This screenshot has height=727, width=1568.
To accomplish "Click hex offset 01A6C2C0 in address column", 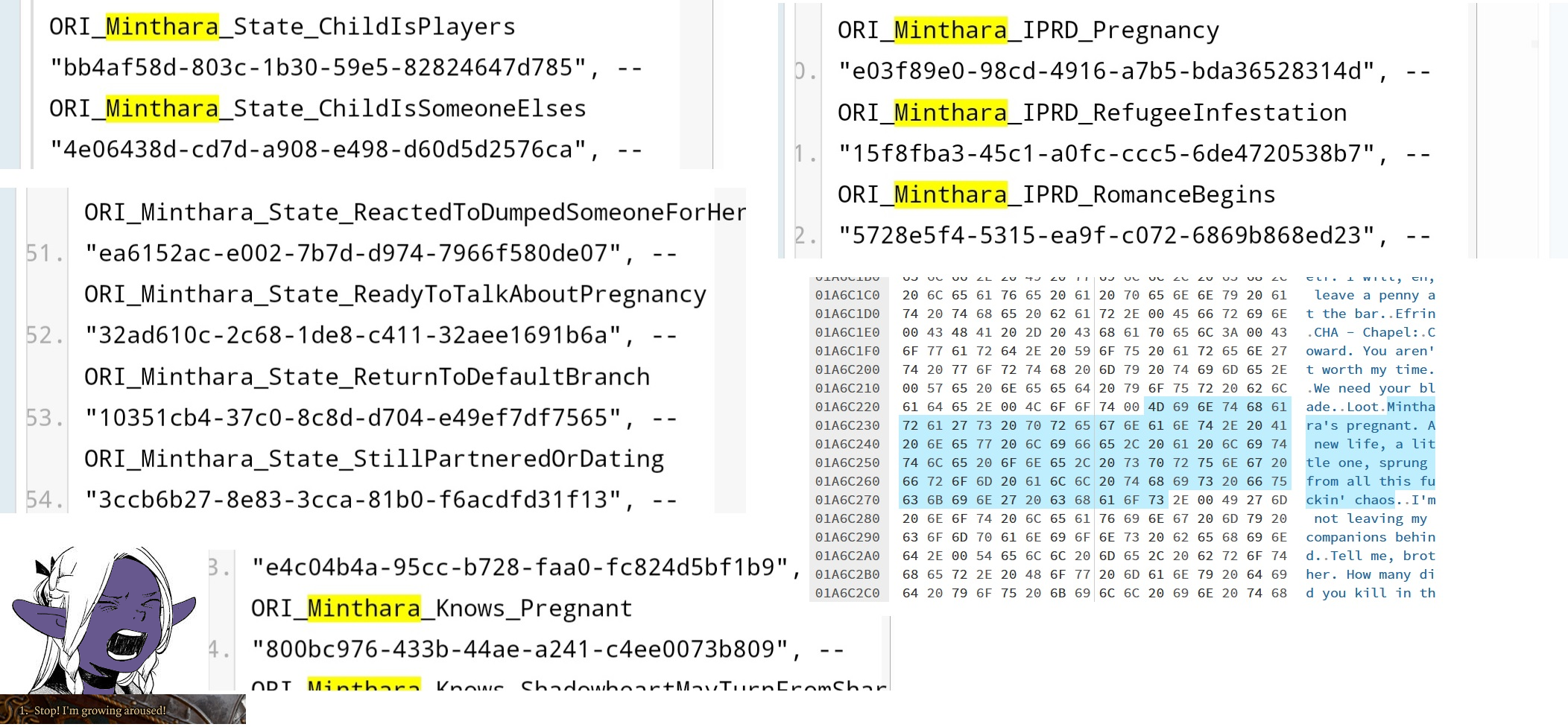I will coord(847,593).
